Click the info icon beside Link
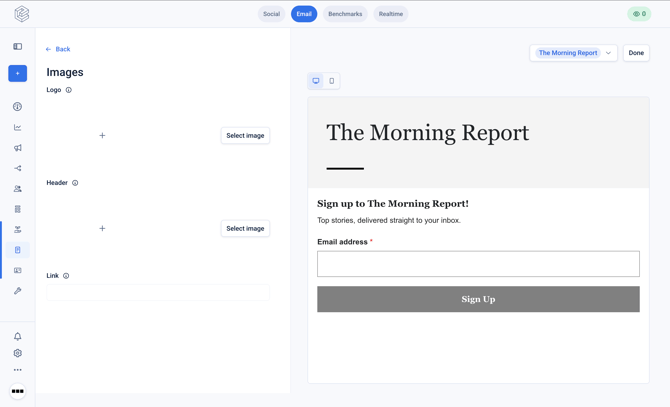The image size is (670, 407). pyautogui.click(x=66, y=276)
